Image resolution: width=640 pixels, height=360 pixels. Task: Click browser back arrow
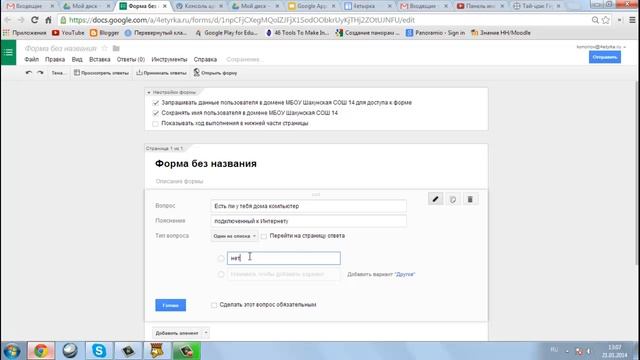pyautogui.click(x=8, y=20)
